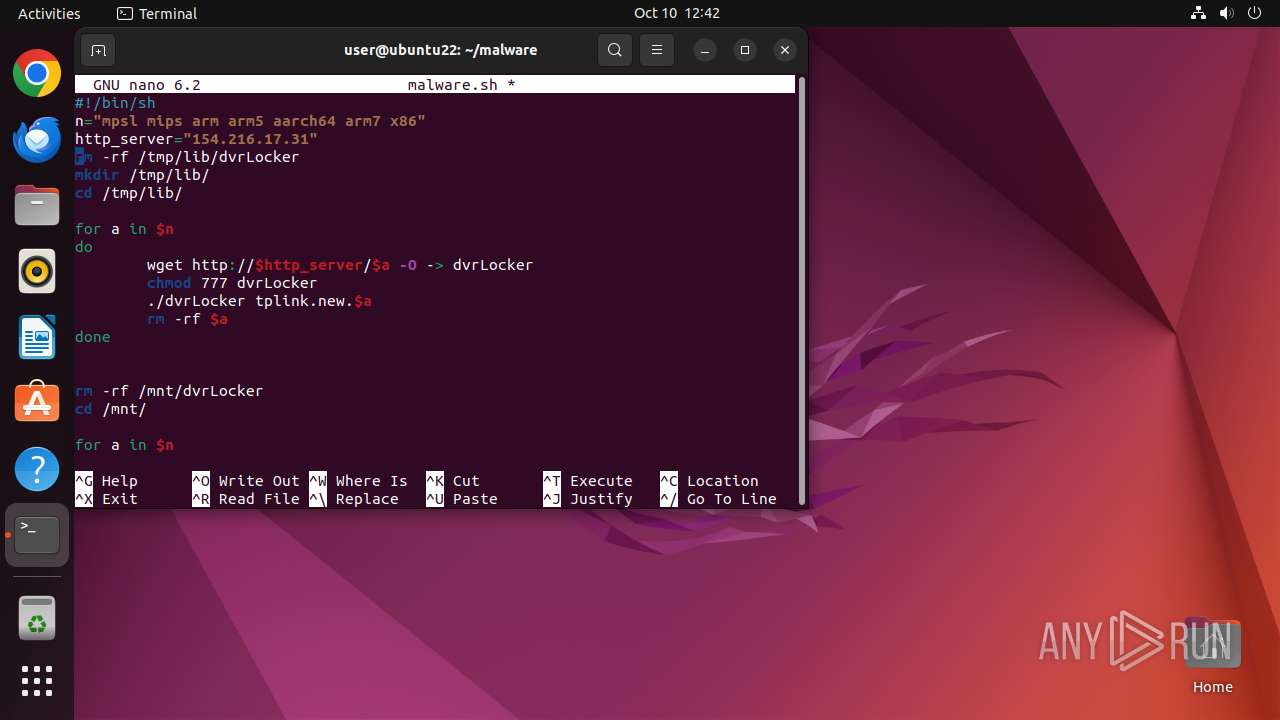The image size is (1280, 720).
Task: Launch LibreOffice Writer from dock
Action: [37, 337]
